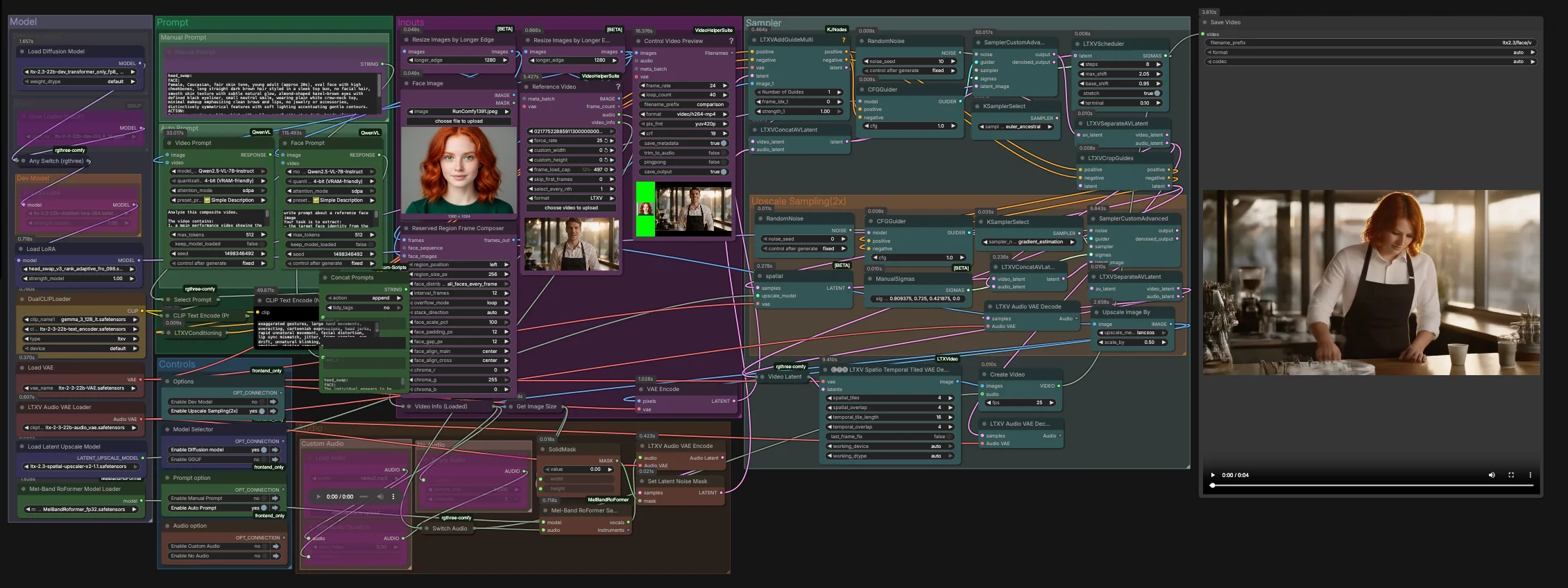
Task: Click the Controls group title
Action: tap(177, 364)
